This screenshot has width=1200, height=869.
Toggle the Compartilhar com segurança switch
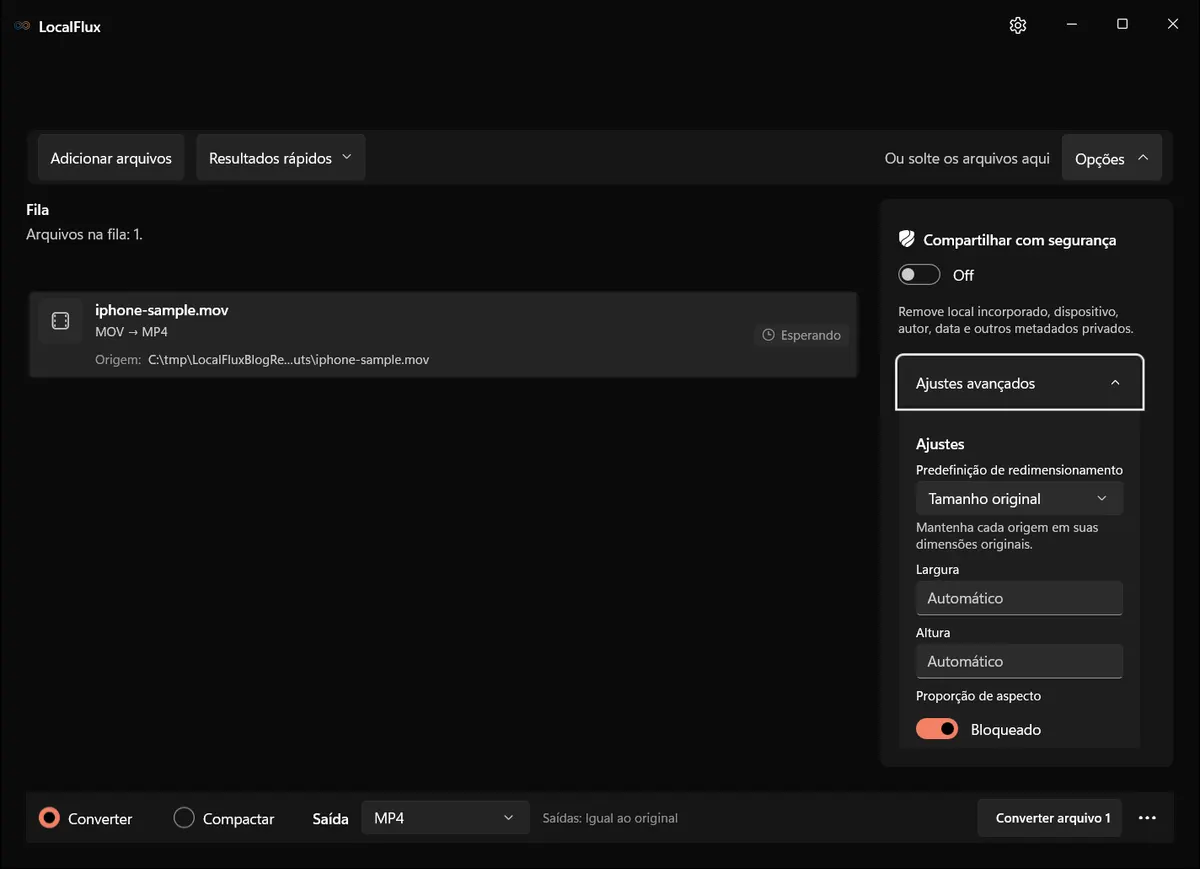click(919, 275)
